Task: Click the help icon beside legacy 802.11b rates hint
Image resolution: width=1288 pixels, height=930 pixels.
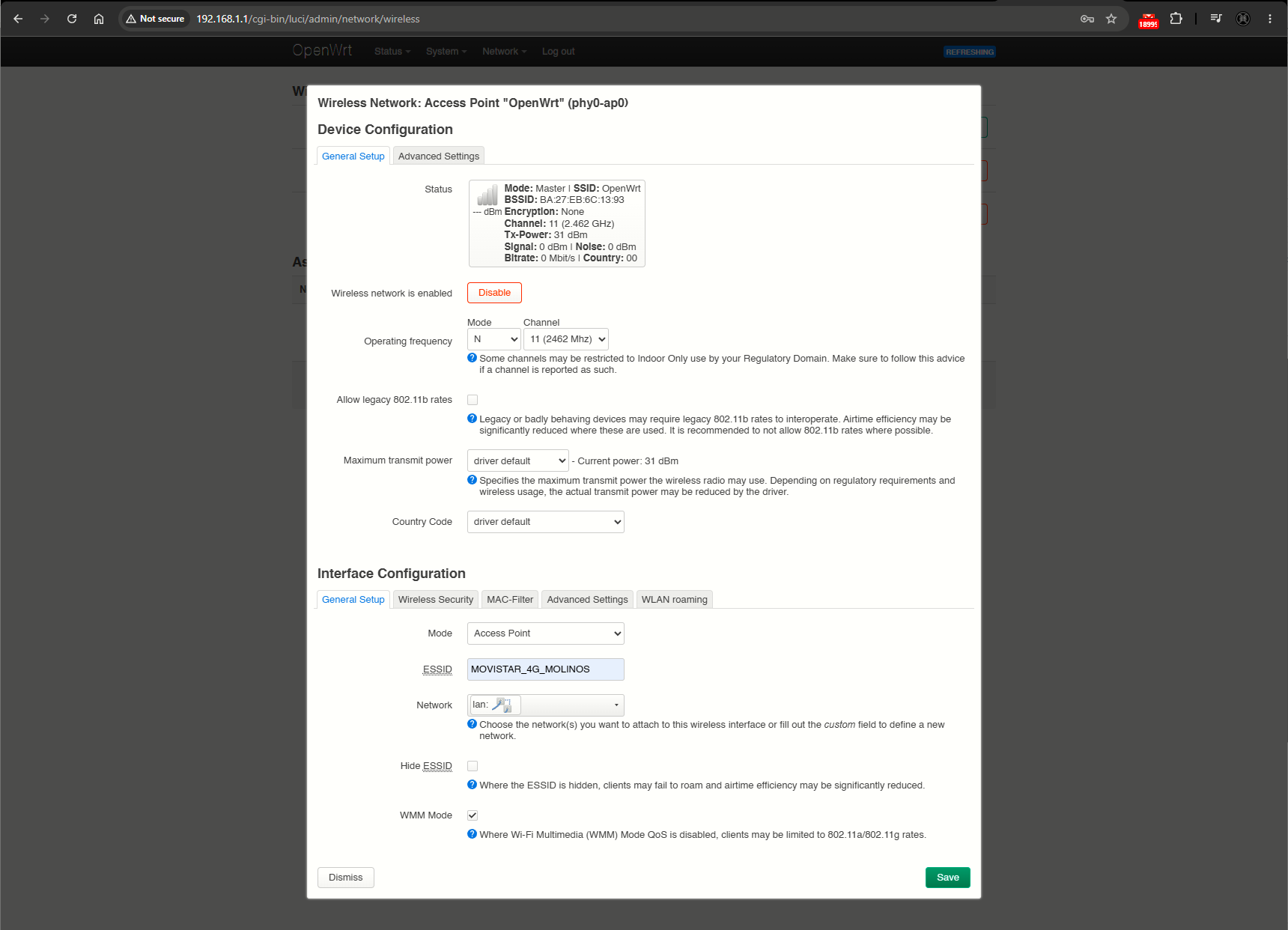Action: pyautogui.click(x=472, y=419)
